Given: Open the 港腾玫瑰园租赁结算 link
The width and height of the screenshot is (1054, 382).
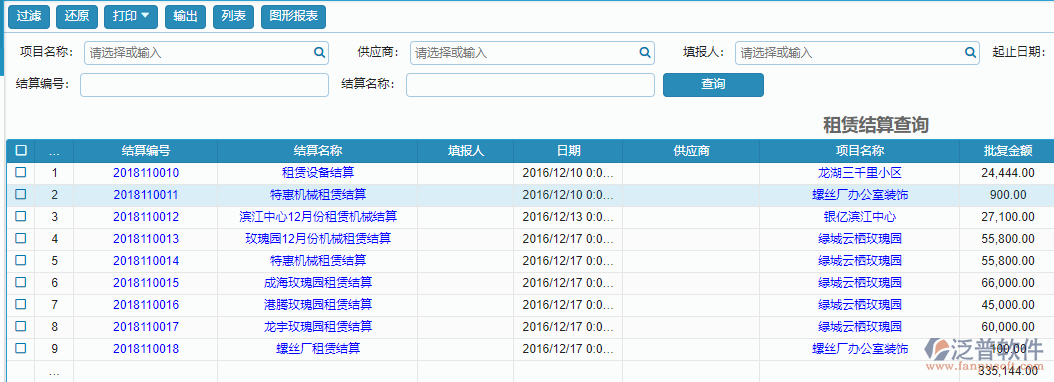Looking at the screenshot, I should (318, 305).
